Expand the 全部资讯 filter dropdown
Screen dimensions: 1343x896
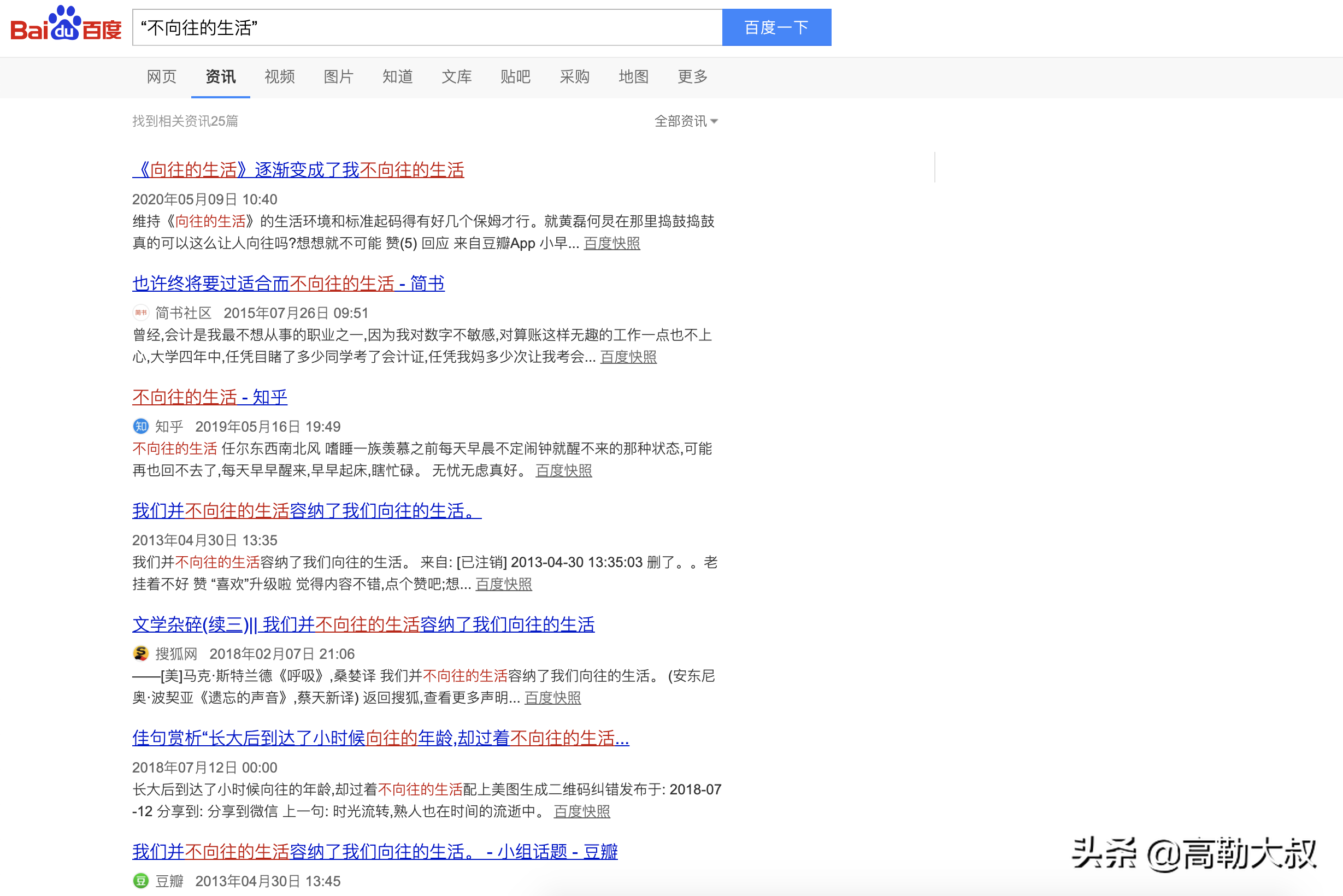[x=686, y=121]
